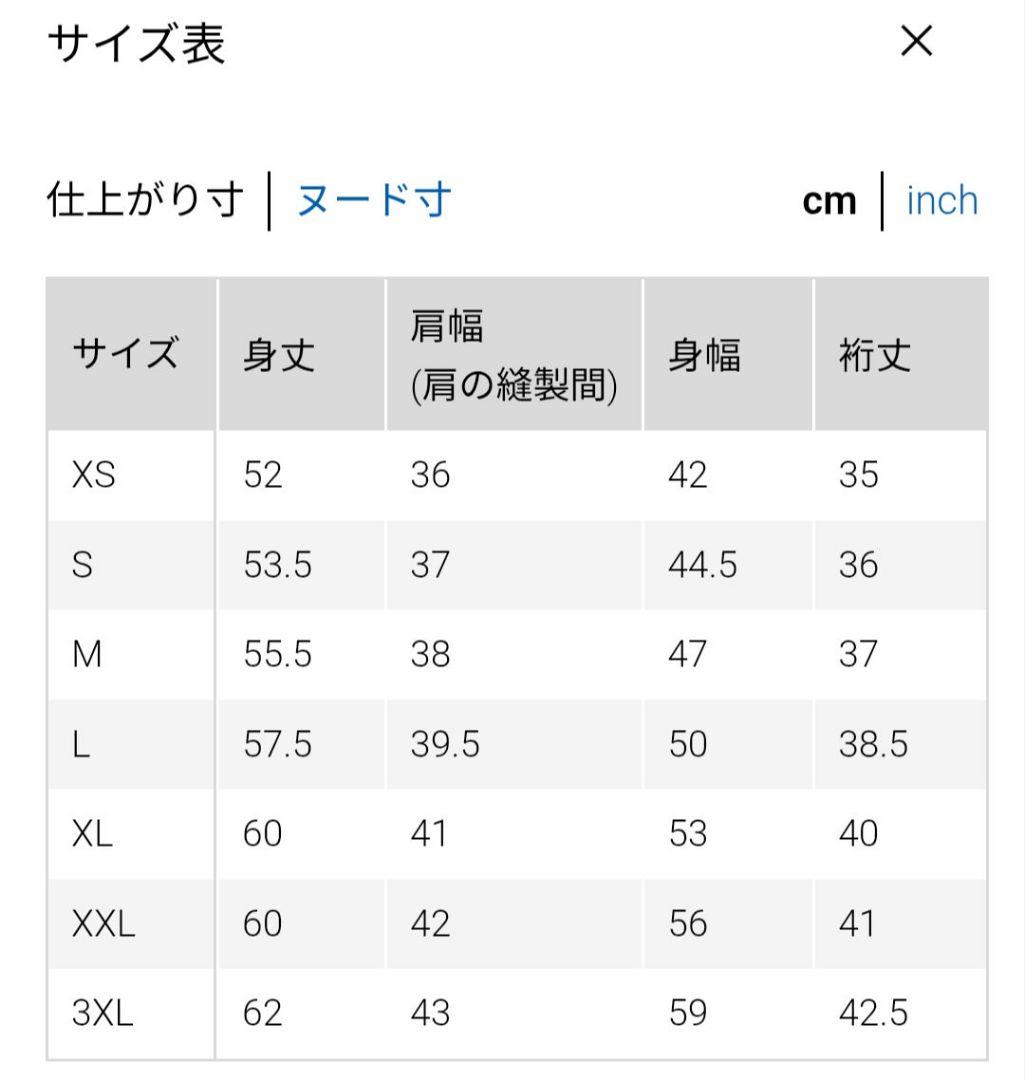Click the サイズ column header
This screenshot has width=1025, height=1080.
tap(125, 356)
